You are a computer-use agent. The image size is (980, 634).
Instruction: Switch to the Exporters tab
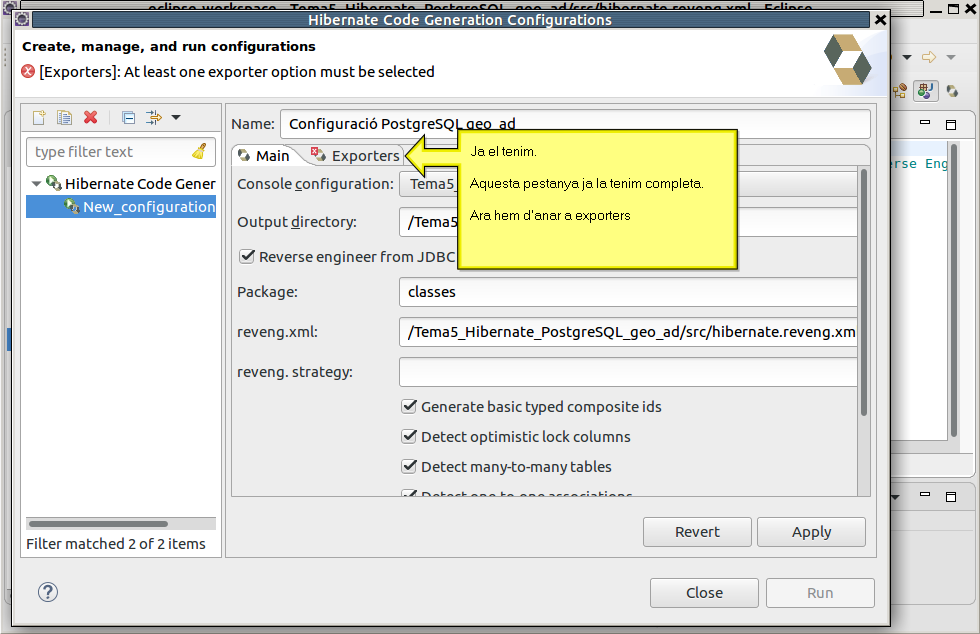356,156
